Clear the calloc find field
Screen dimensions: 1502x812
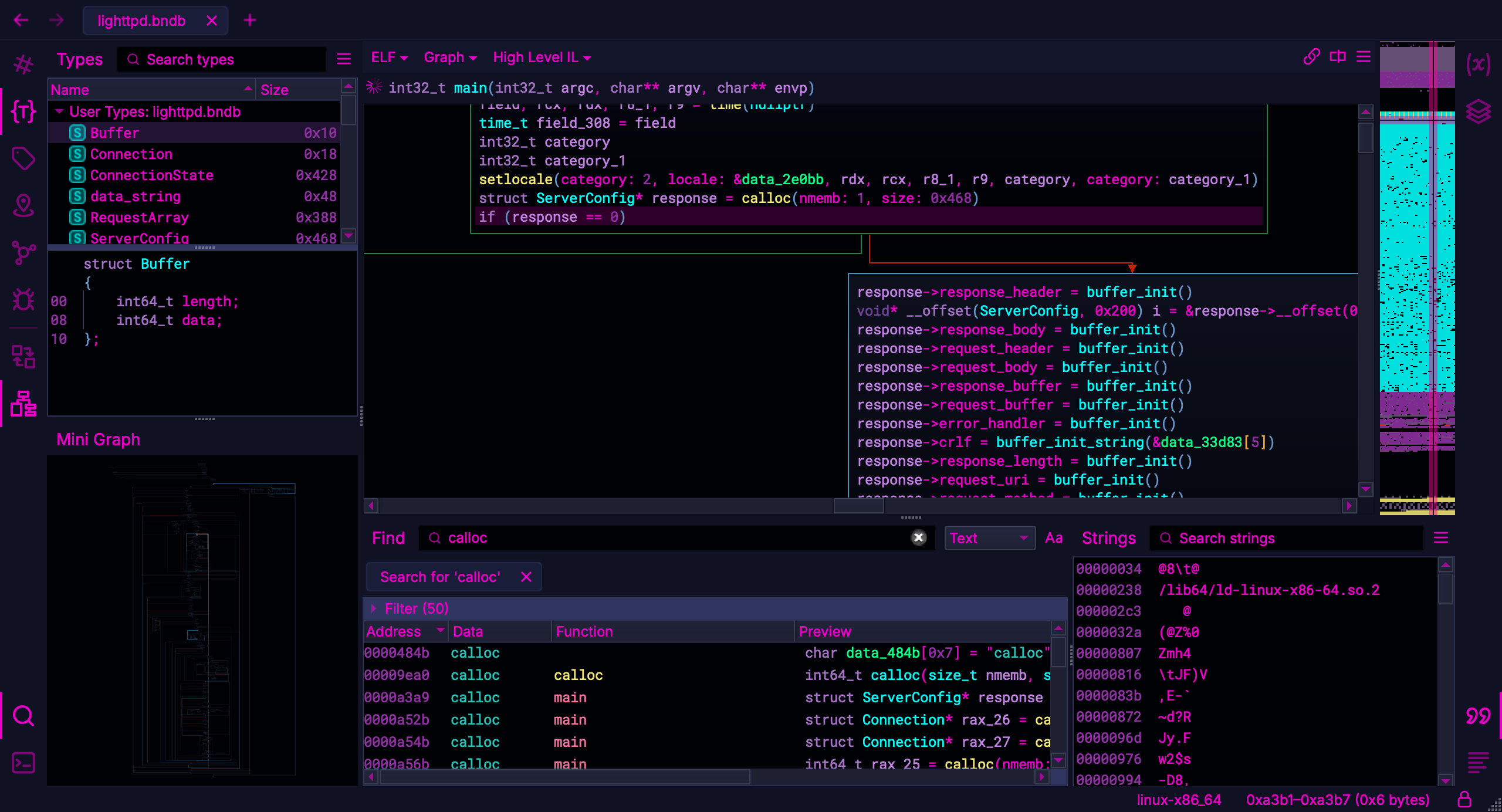[x=918, y=537]
